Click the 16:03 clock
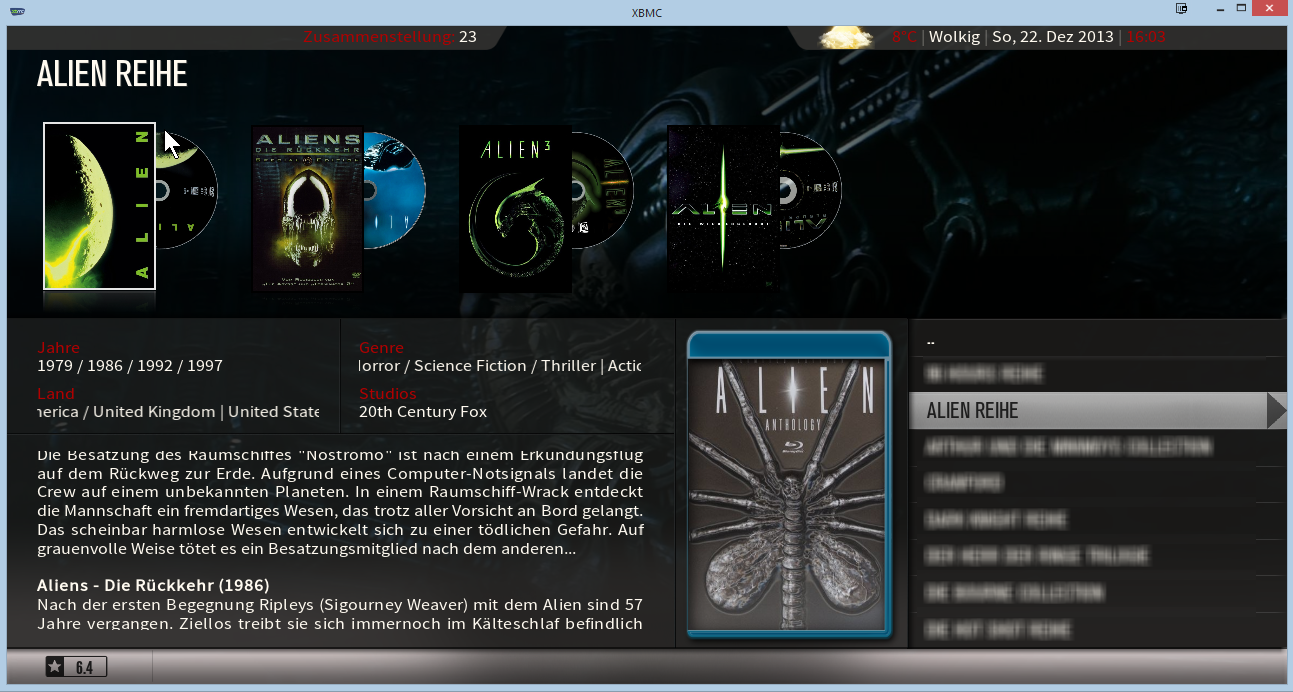Image resolution: width=1293 pixels, height=692 pixels. tap(1146, 37)
